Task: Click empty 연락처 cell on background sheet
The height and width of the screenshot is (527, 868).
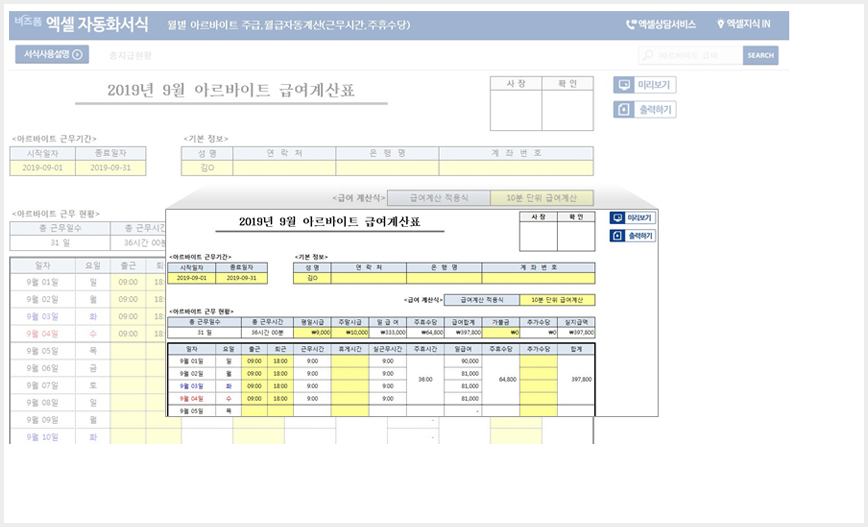Action: click(x=284, y=168)
